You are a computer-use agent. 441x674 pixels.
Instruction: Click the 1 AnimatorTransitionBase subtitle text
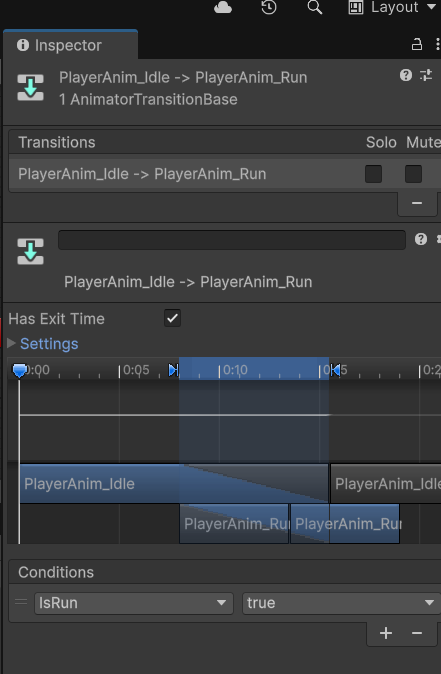[x=148, y=99]
